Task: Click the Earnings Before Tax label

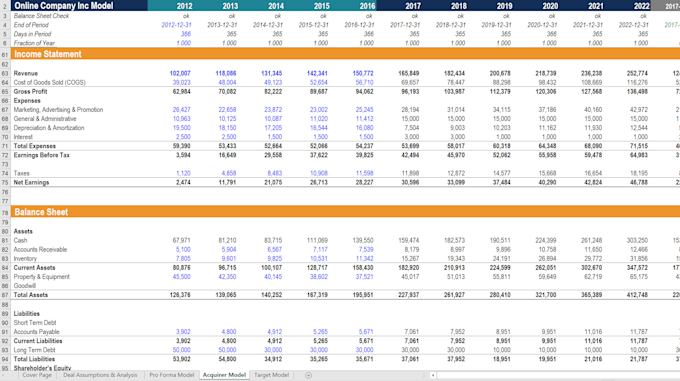Action: click(x=42, y=156)
